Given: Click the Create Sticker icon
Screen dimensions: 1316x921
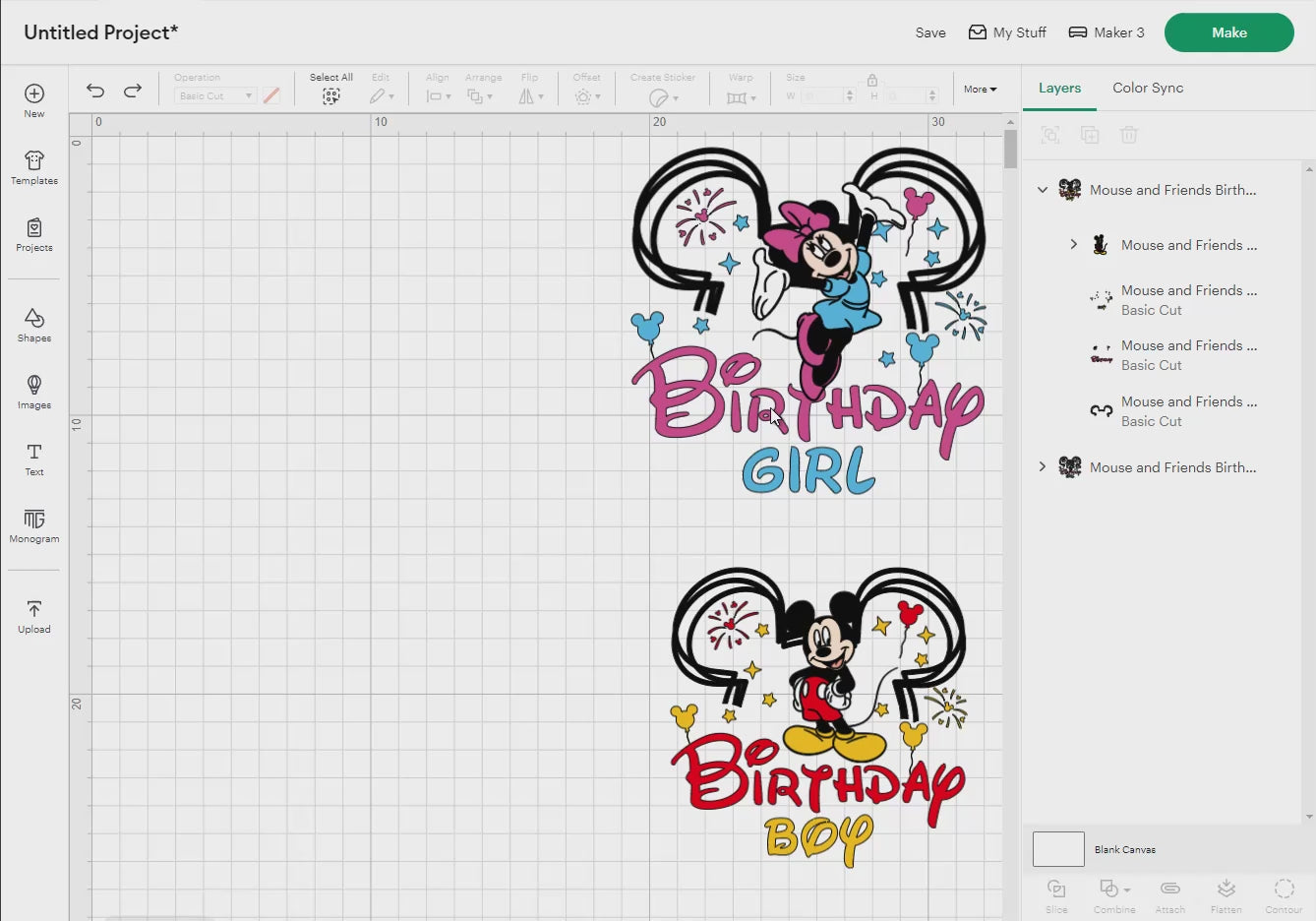Looking at the screenshot, I should 659,97.
